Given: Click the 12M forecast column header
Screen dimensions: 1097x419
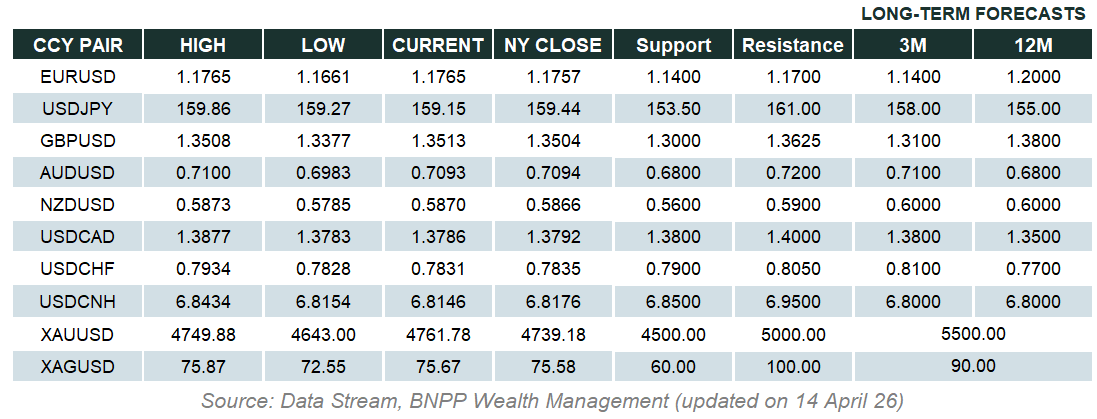Looking at the screenshot, I should click(1033, 45).
